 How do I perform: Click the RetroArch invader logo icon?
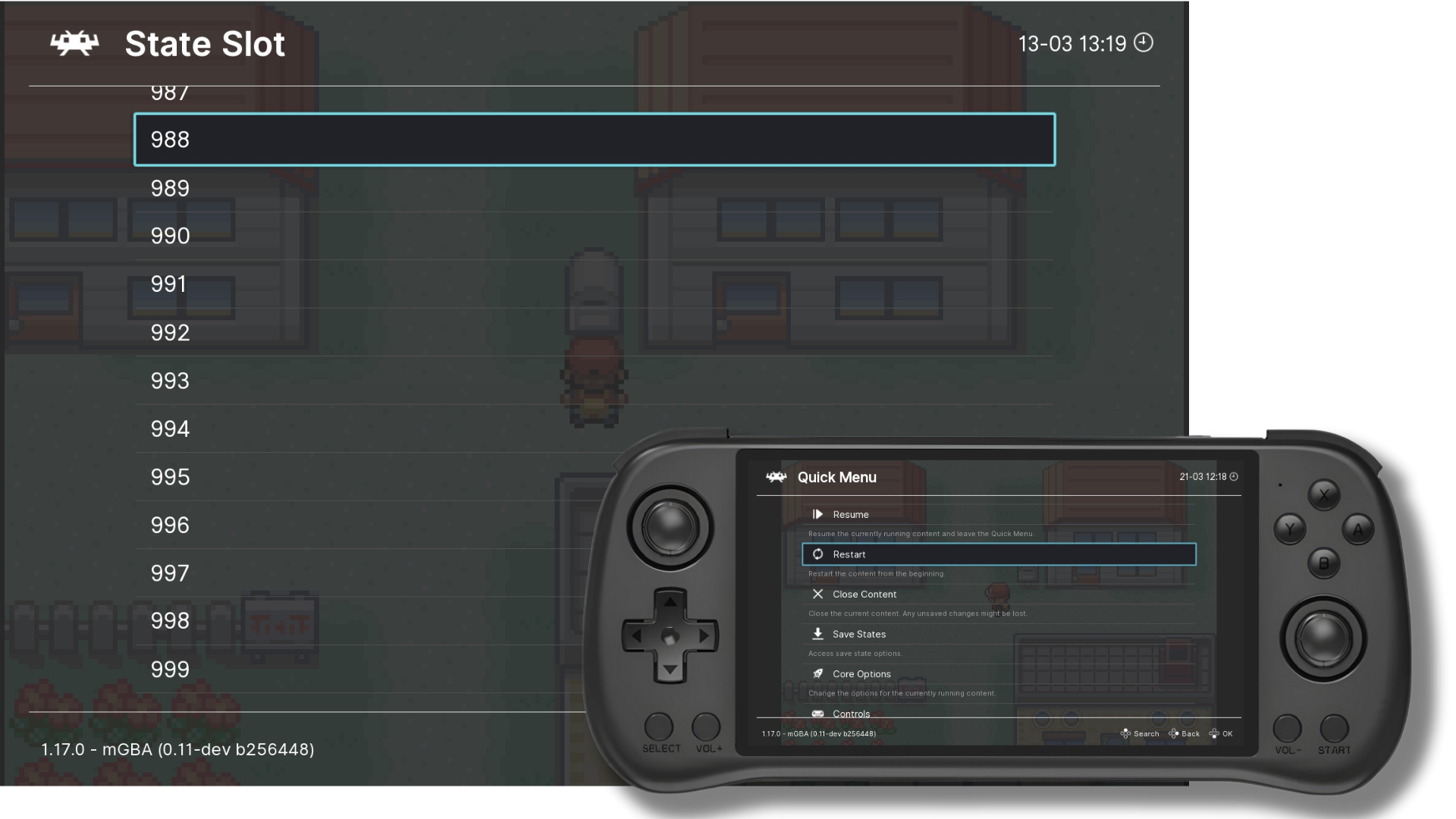pos(74,43)
